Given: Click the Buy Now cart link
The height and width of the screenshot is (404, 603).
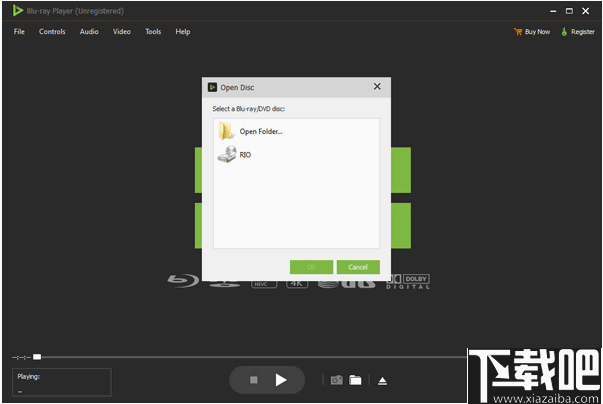Looking at the screenshot, I should 532,32.
